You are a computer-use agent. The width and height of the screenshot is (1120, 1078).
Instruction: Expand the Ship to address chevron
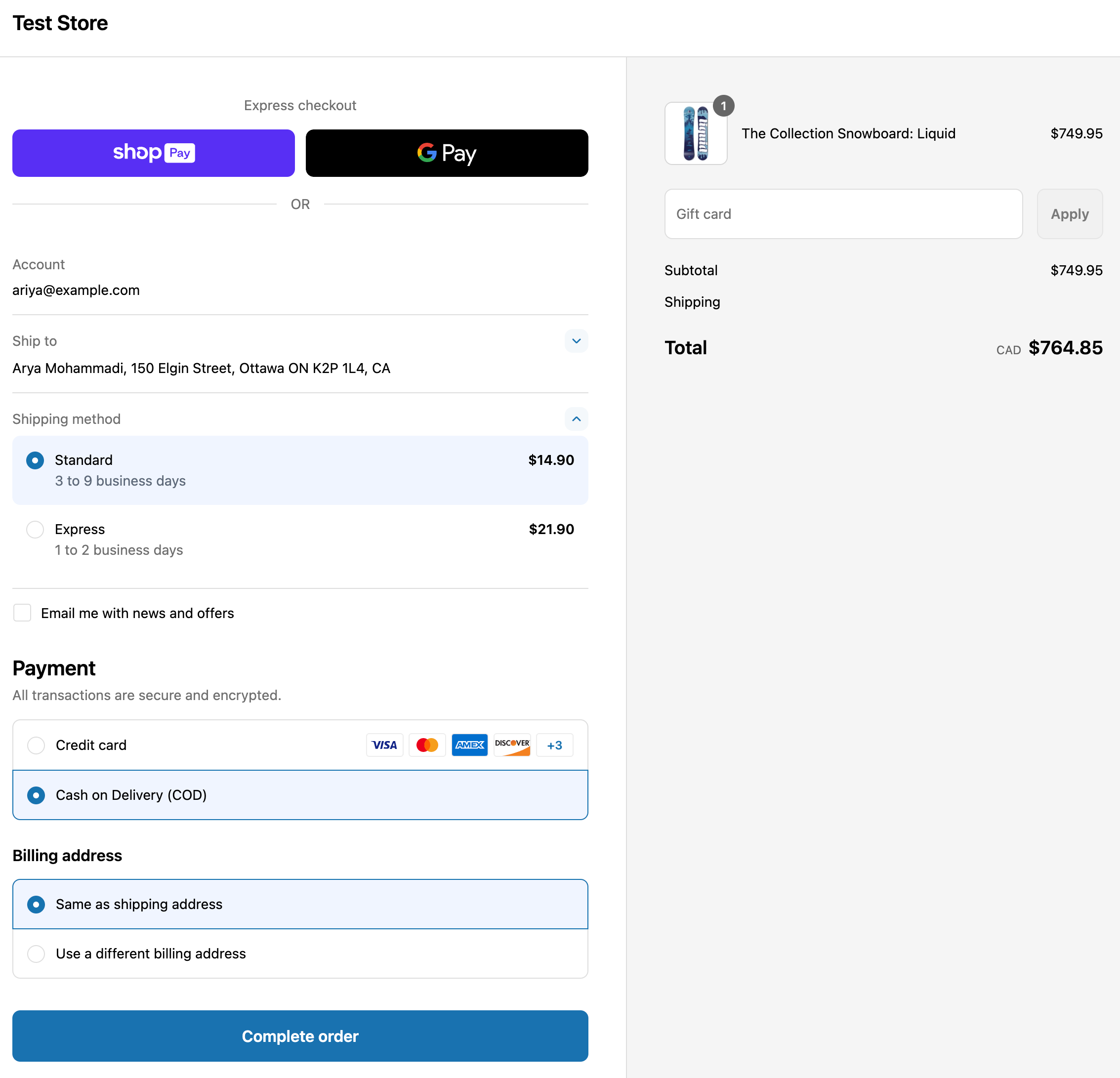click(576, 341)
